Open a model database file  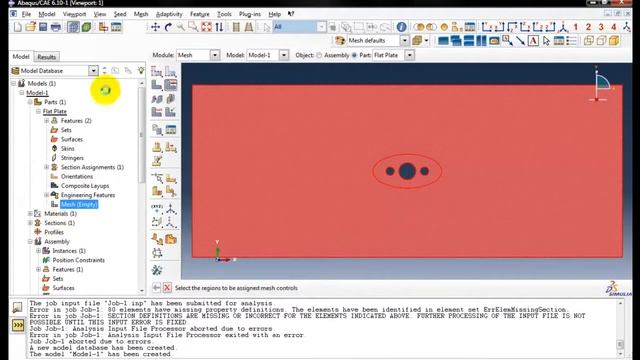(30, 27)
